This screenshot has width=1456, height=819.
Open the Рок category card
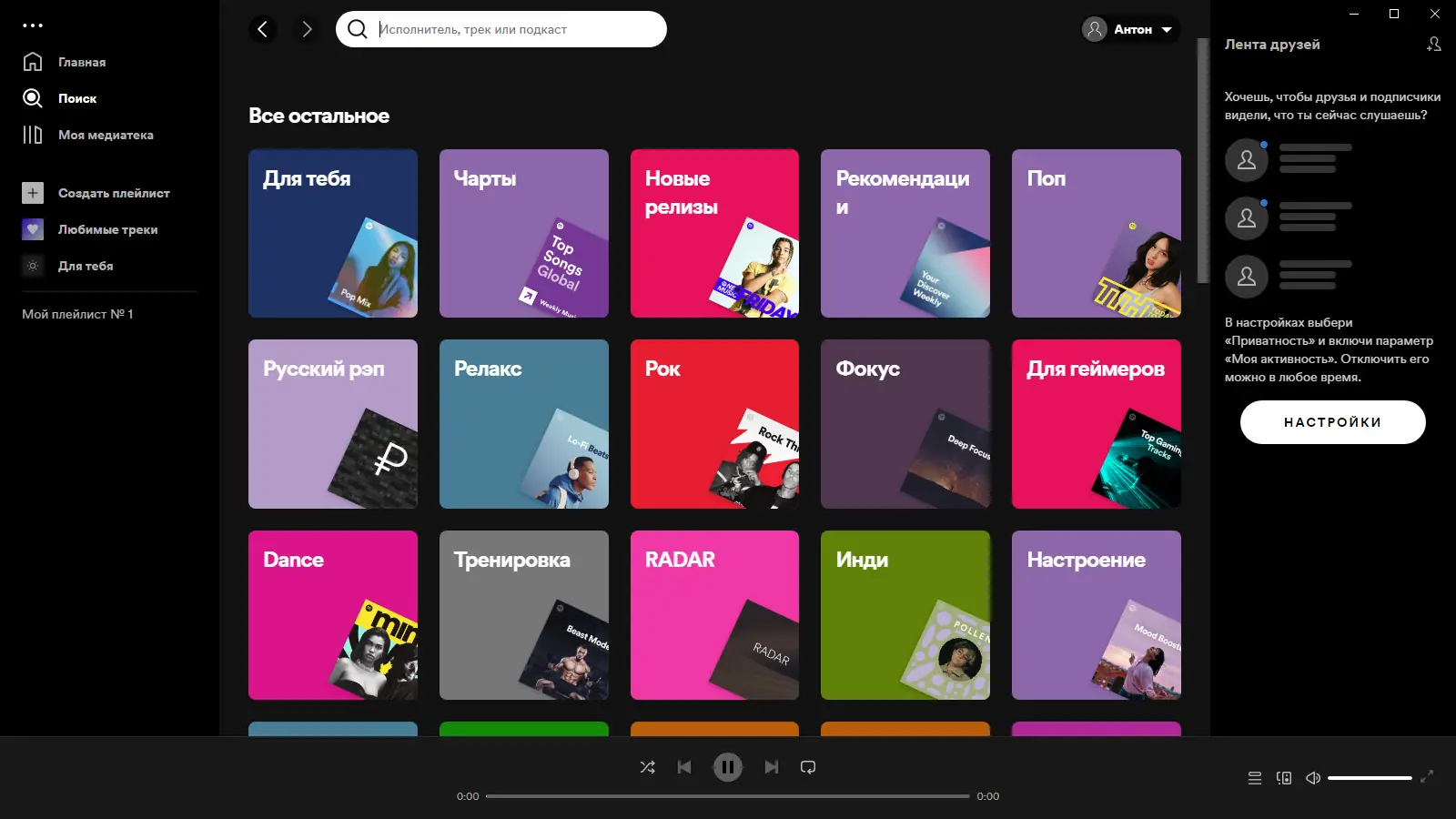point(714,424)
